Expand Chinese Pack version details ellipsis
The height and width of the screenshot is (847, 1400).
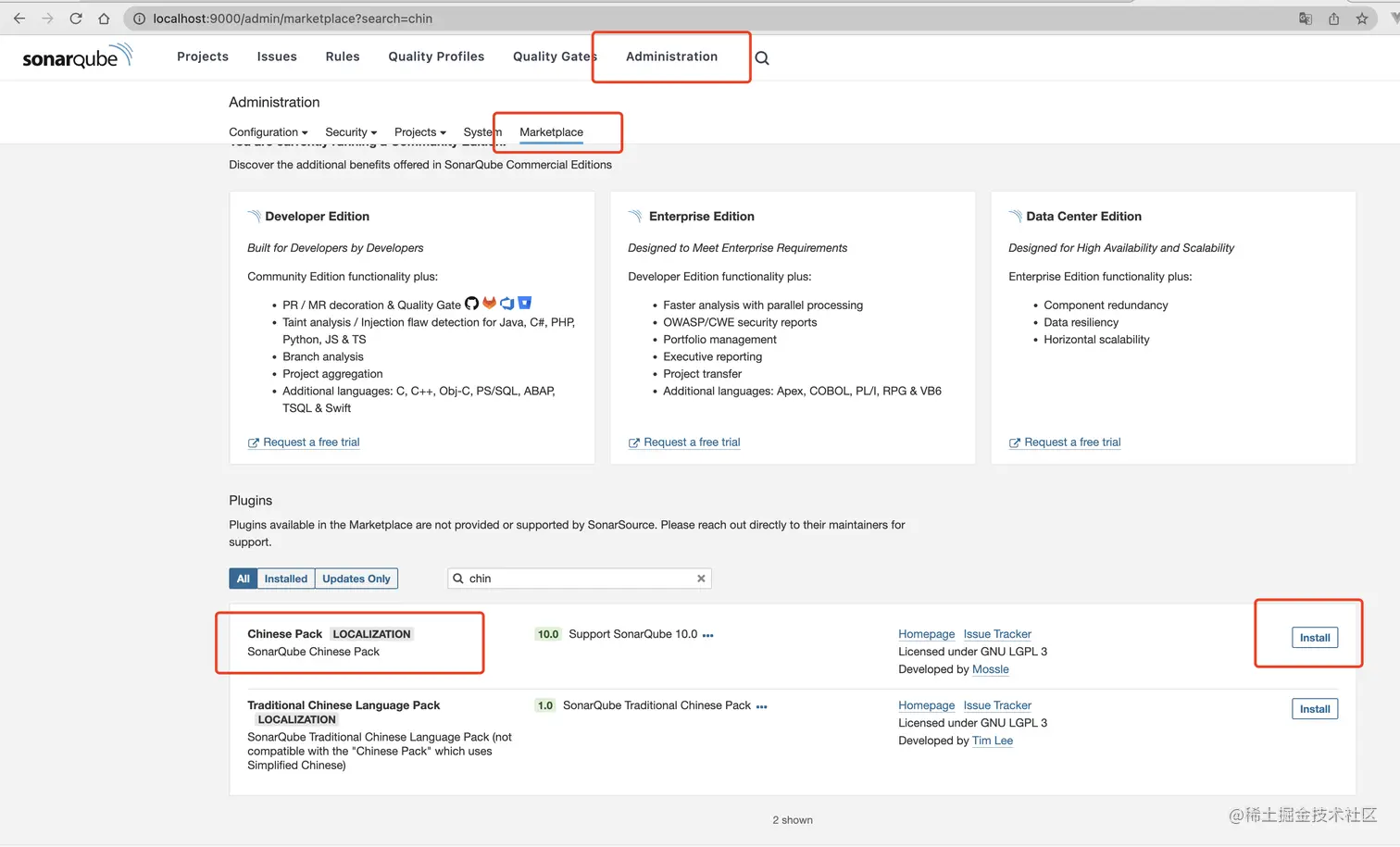point(708,635)
